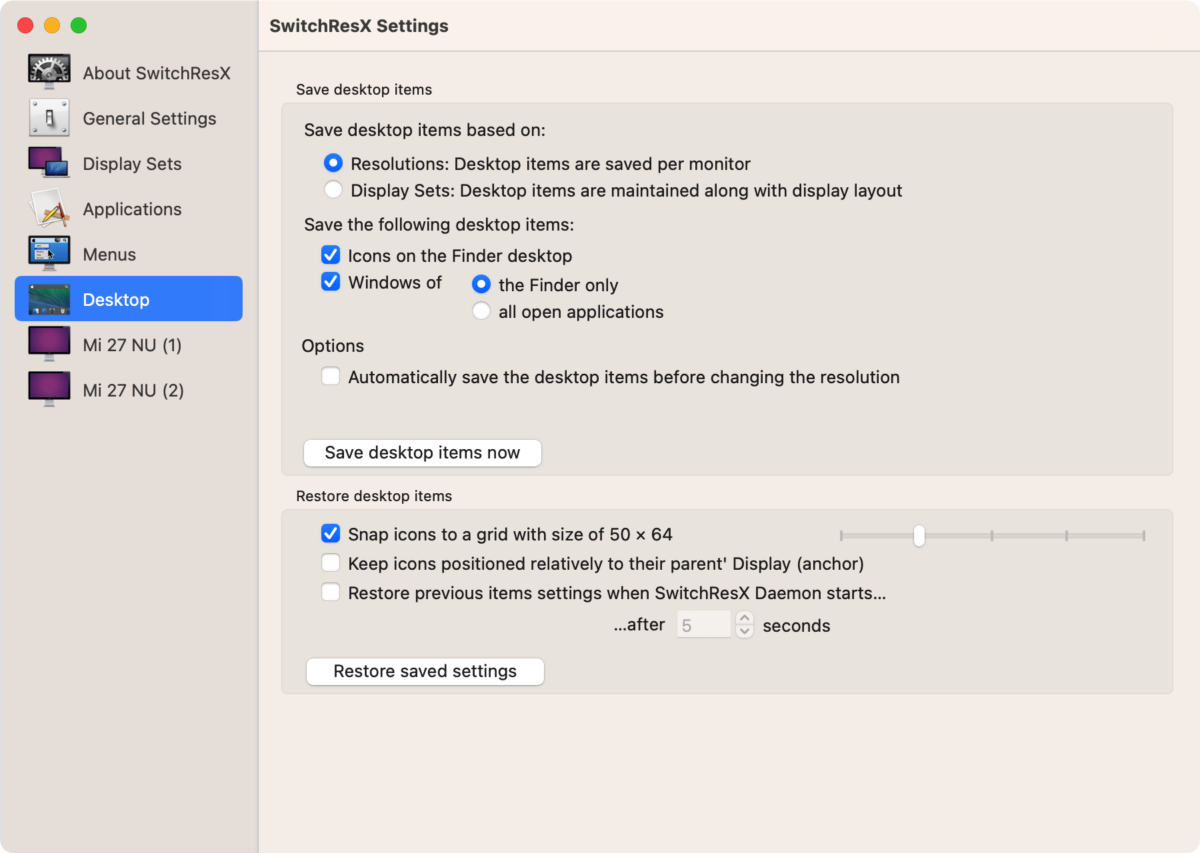Increase seconds with the stepper up arrow

tap(745, 619)
